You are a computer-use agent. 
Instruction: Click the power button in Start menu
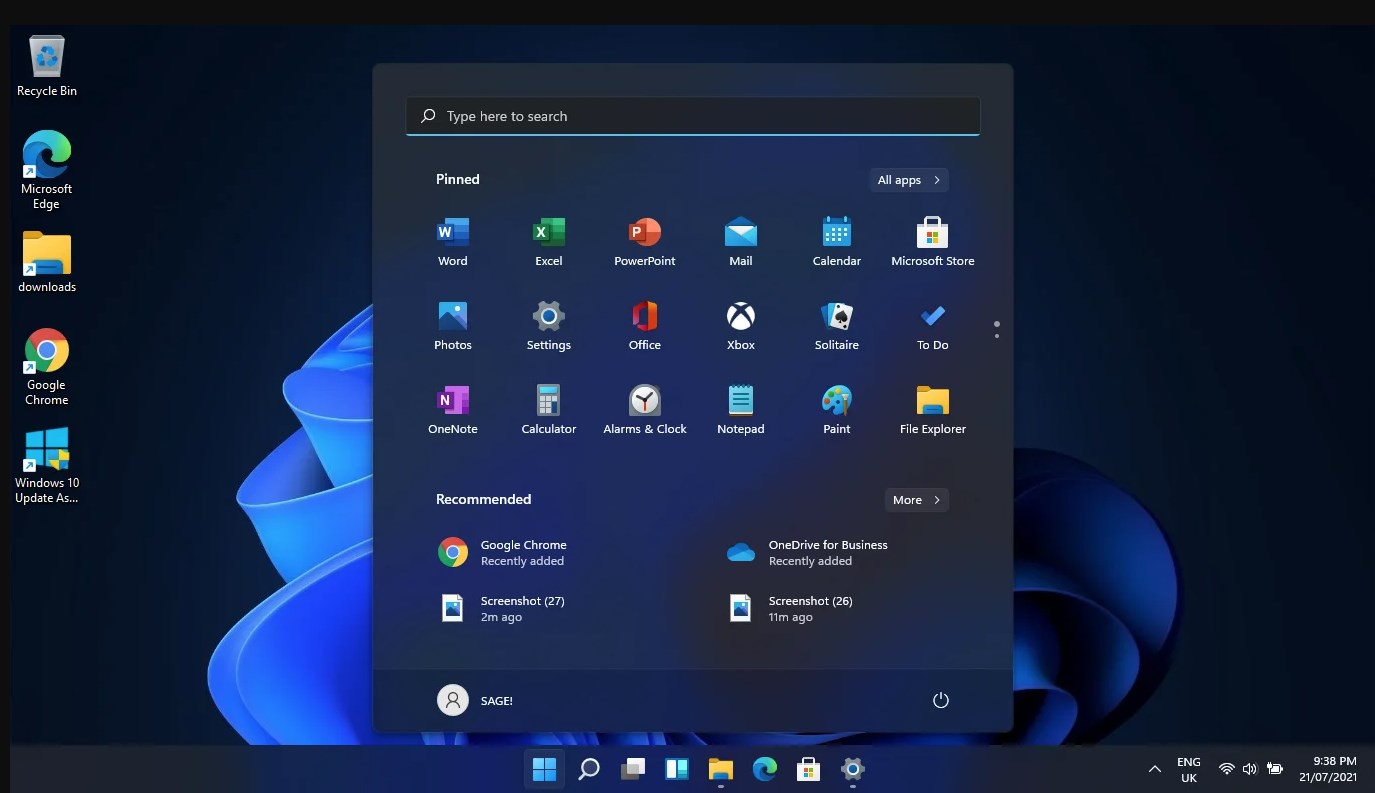pyautogui.click(x=940, y=701)
